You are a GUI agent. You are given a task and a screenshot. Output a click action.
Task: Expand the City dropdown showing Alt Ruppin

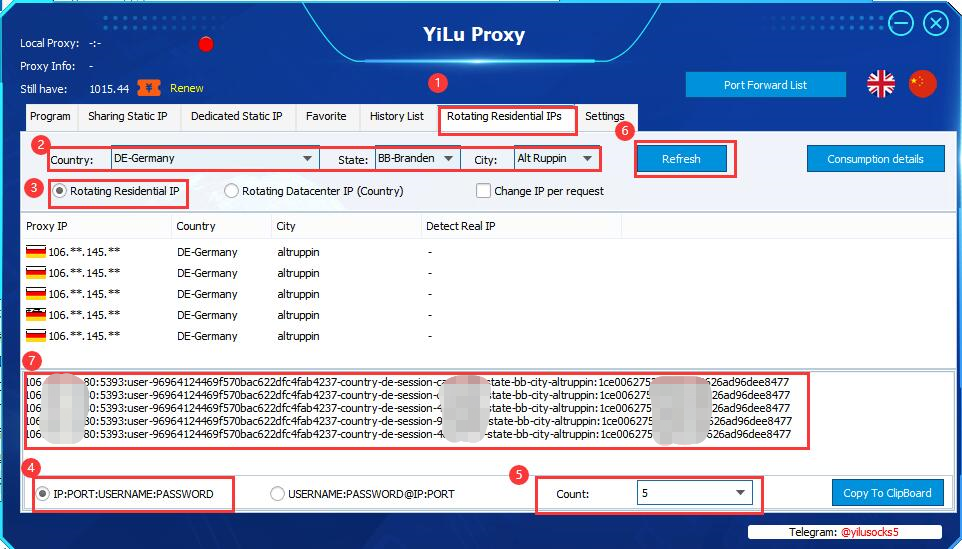[588, 159]
